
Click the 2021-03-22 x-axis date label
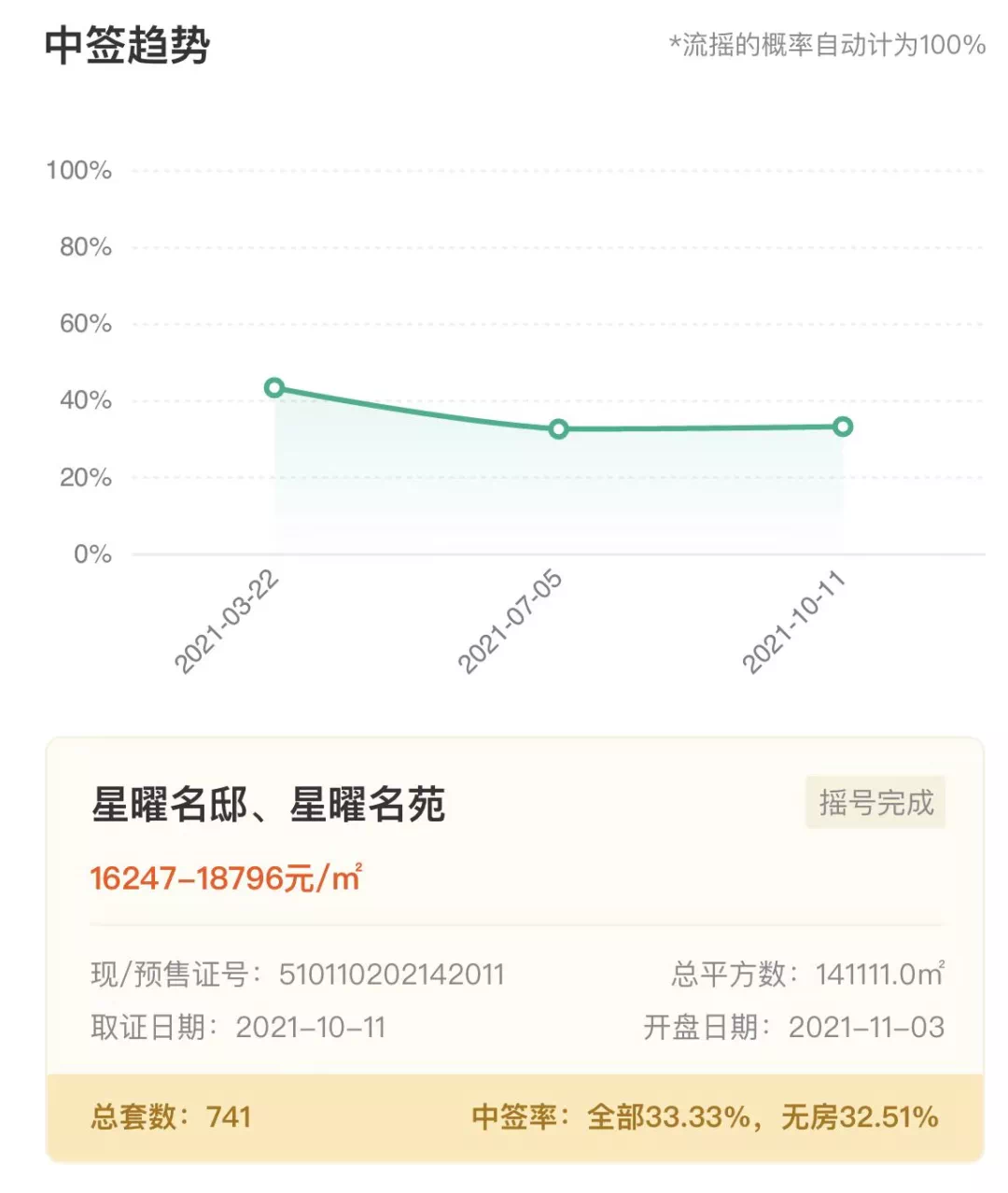point(227,623)
